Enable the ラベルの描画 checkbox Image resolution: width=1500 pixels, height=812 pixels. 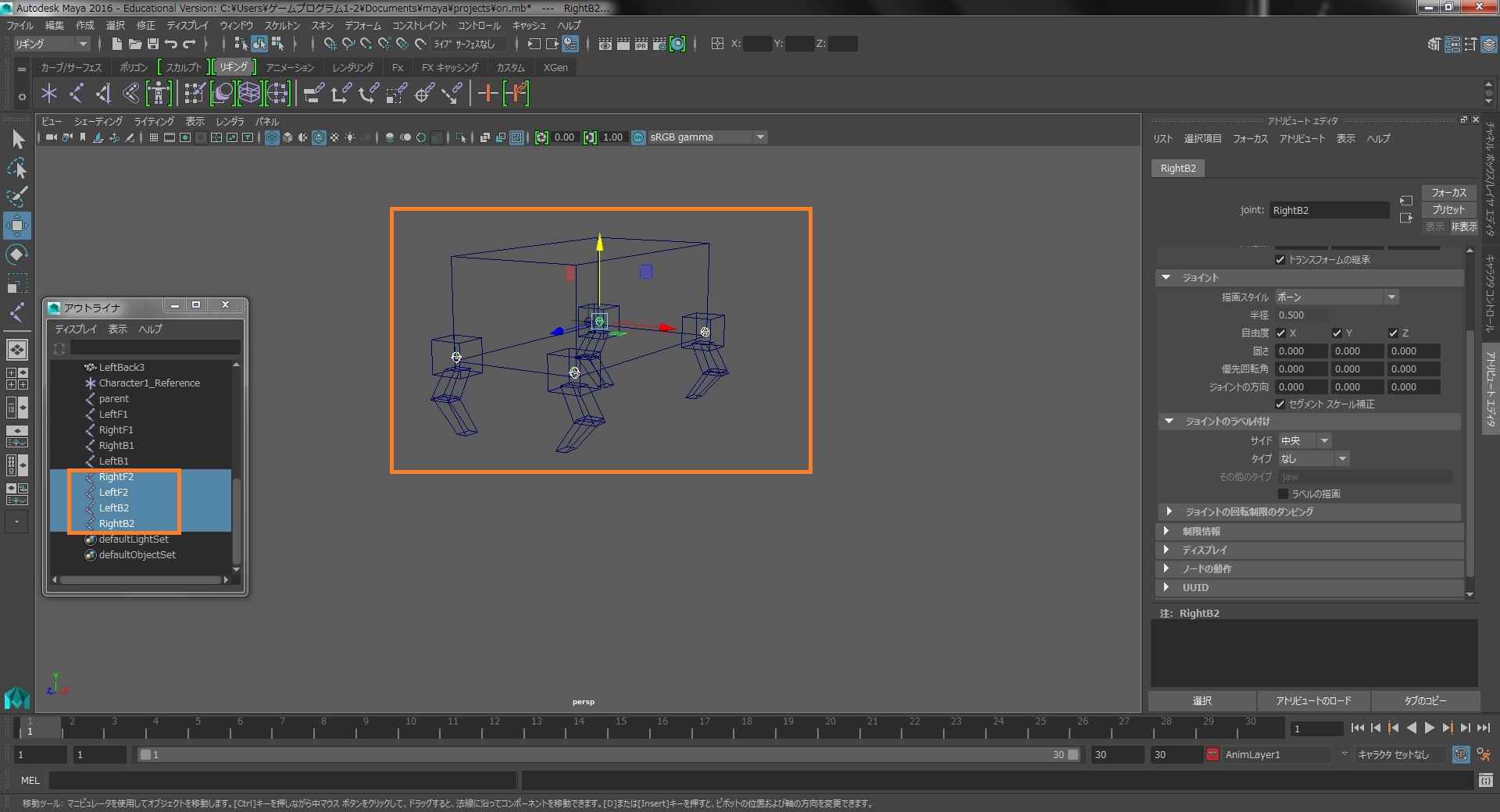pos(1283,494)
